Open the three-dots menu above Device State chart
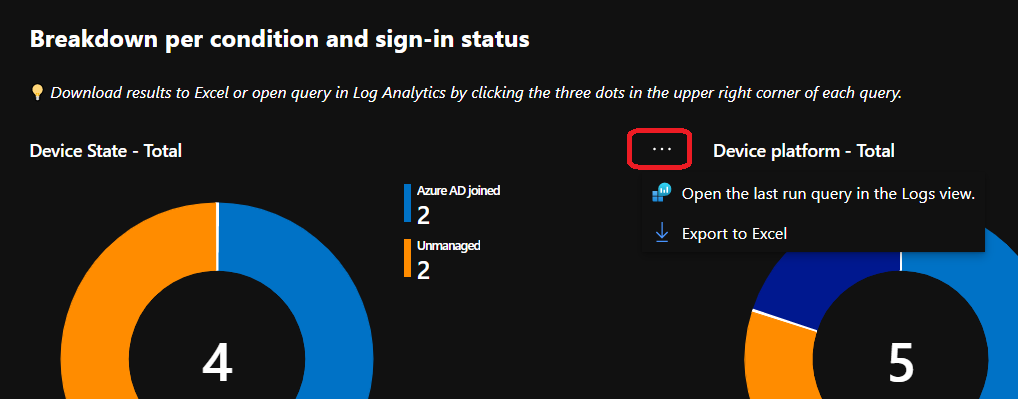1018x399 pixels. point(661,149)
